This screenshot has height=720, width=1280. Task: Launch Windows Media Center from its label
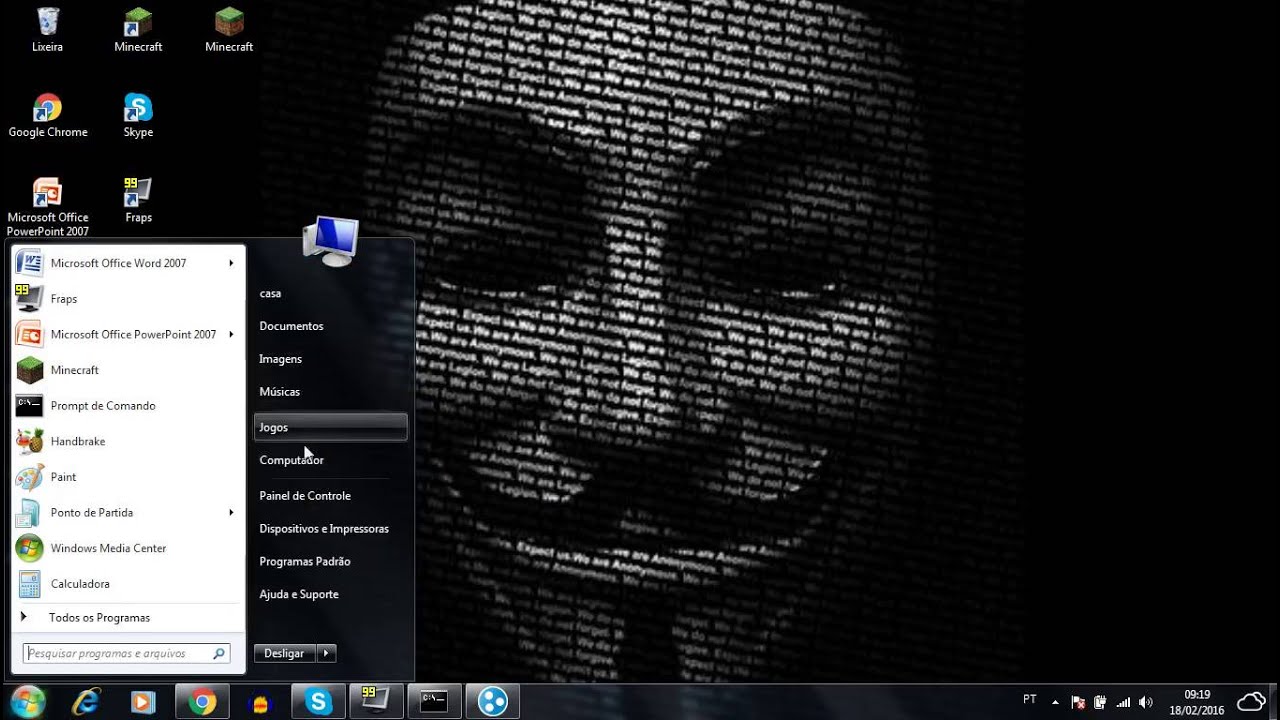pyautogui.click(x=108, y=548)
